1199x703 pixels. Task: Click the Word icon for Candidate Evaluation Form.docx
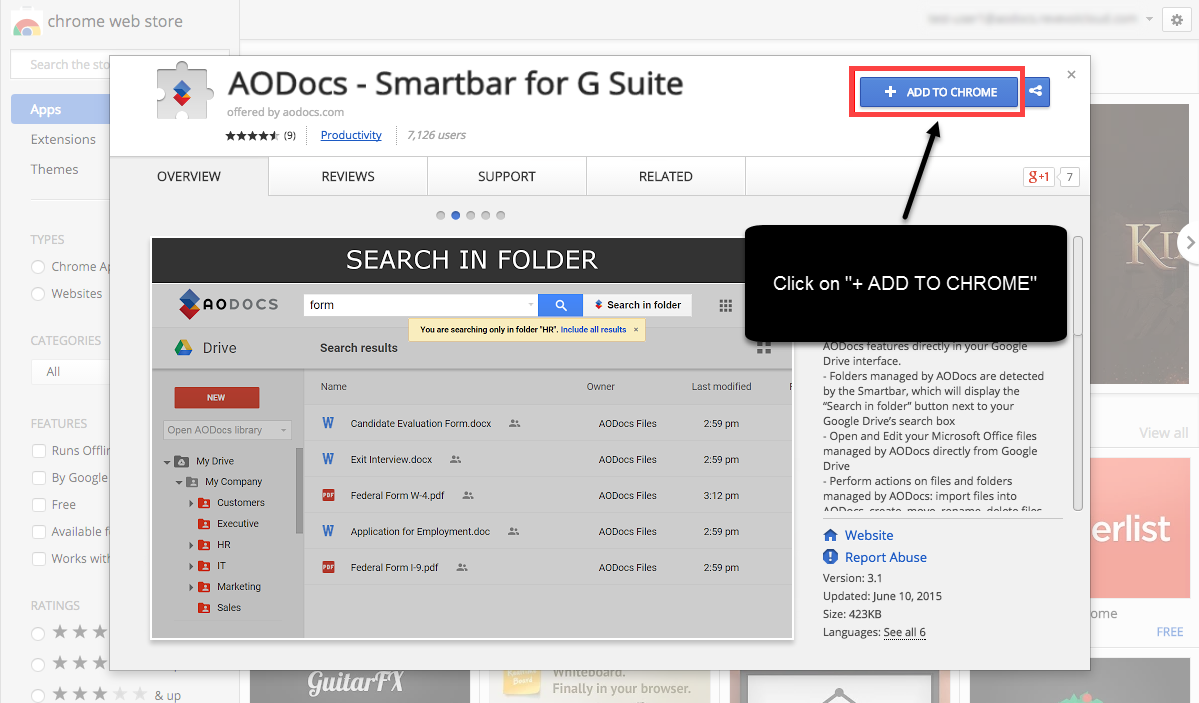(x=328, y=423)
